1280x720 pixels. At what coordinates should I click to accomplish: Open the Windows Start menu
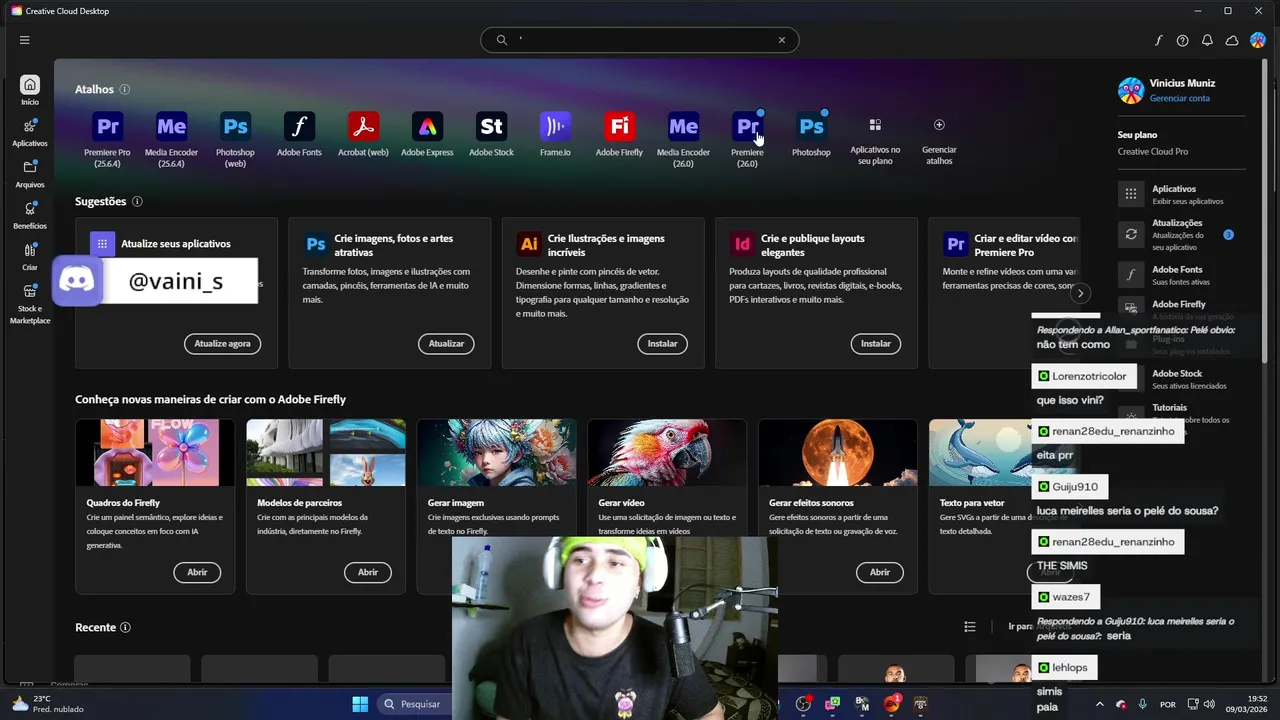[x=360, y=704]
